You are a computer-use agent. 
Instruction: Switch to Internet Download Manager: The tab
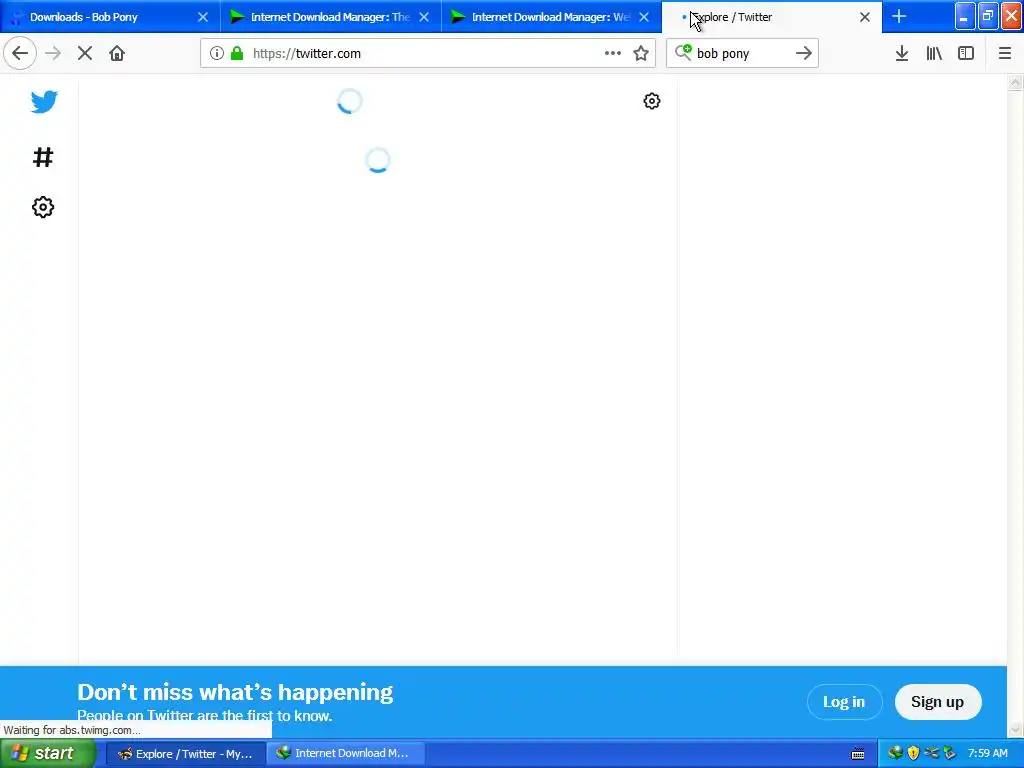(330, 17)
